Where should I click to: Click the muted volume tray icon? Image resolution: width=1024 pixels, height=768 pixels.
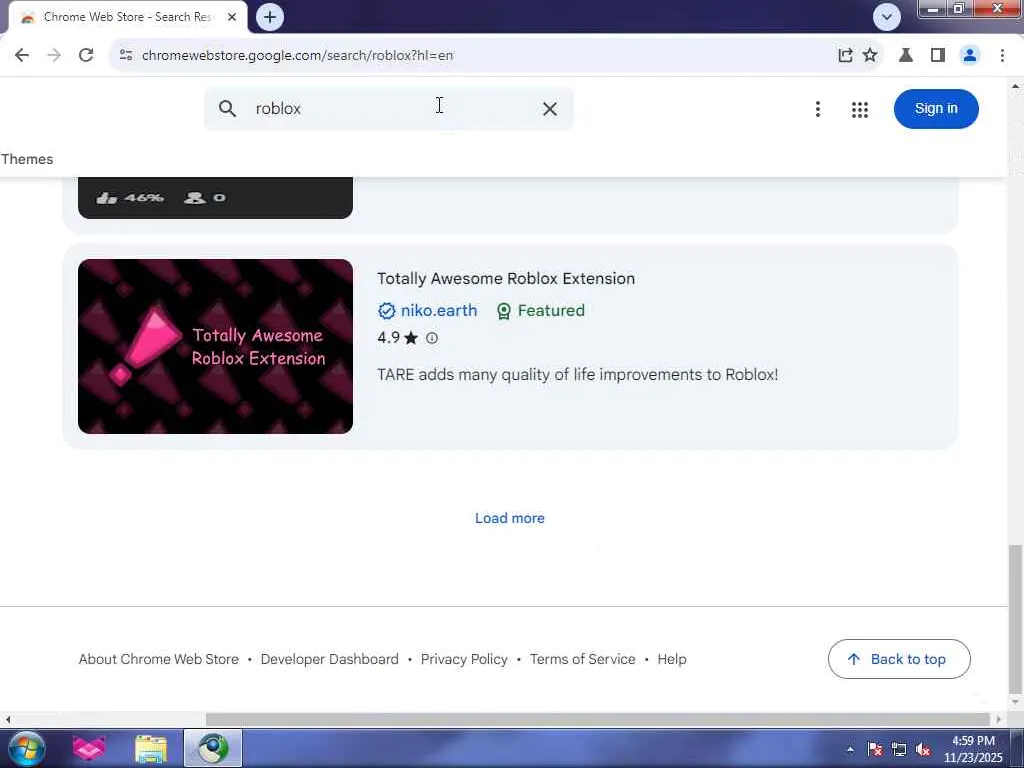(x=923, y=749)
